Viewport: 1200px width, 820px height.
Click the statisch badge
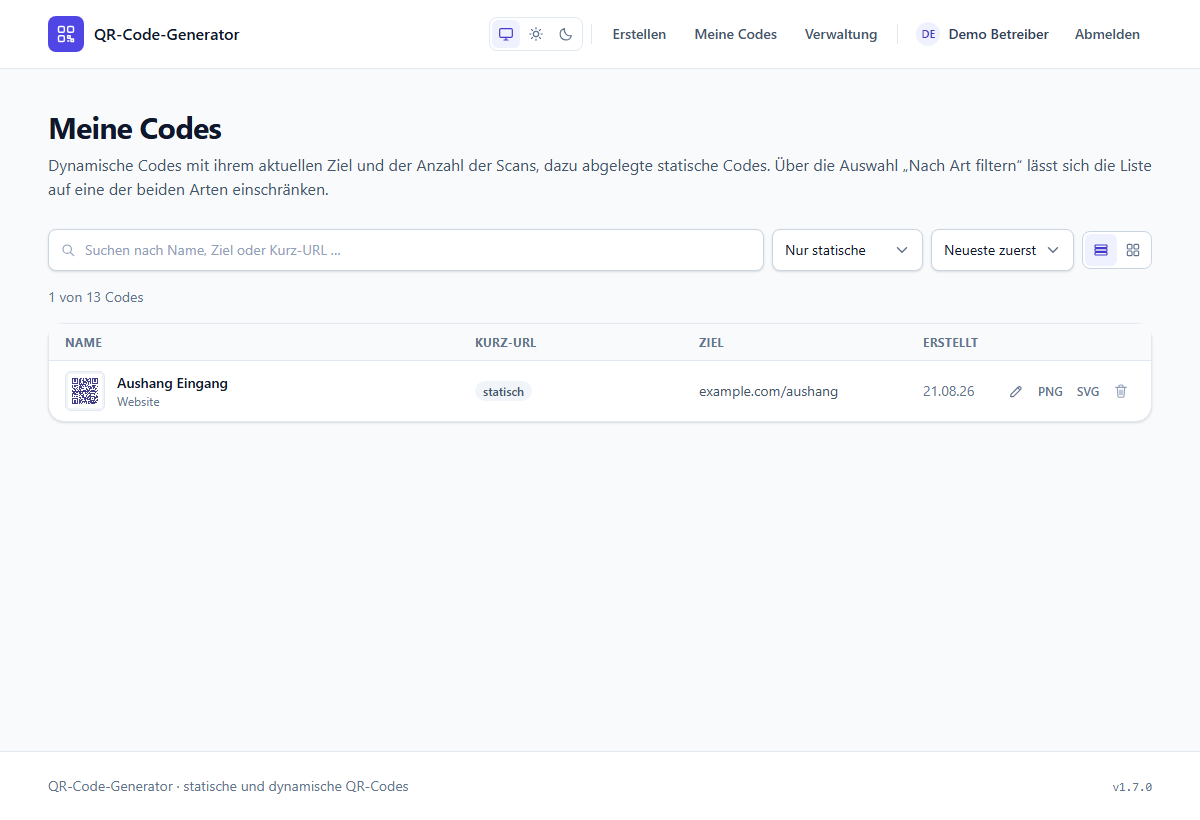point(503,392)
